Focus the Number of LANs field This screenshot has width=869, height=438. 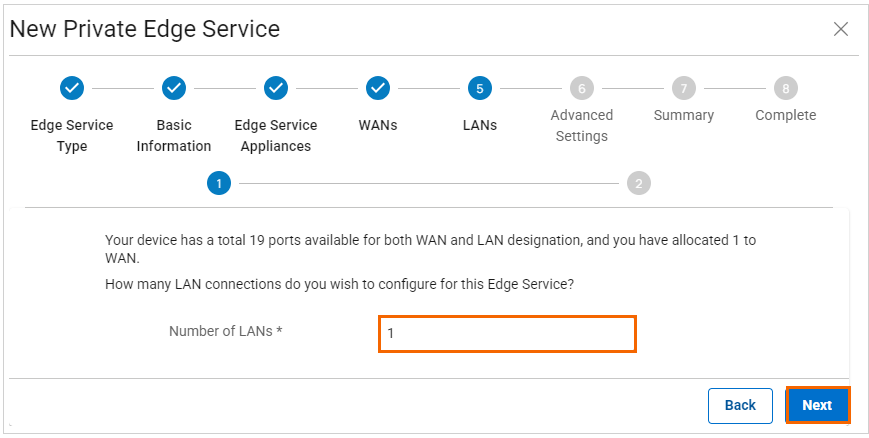pos(507,334)
